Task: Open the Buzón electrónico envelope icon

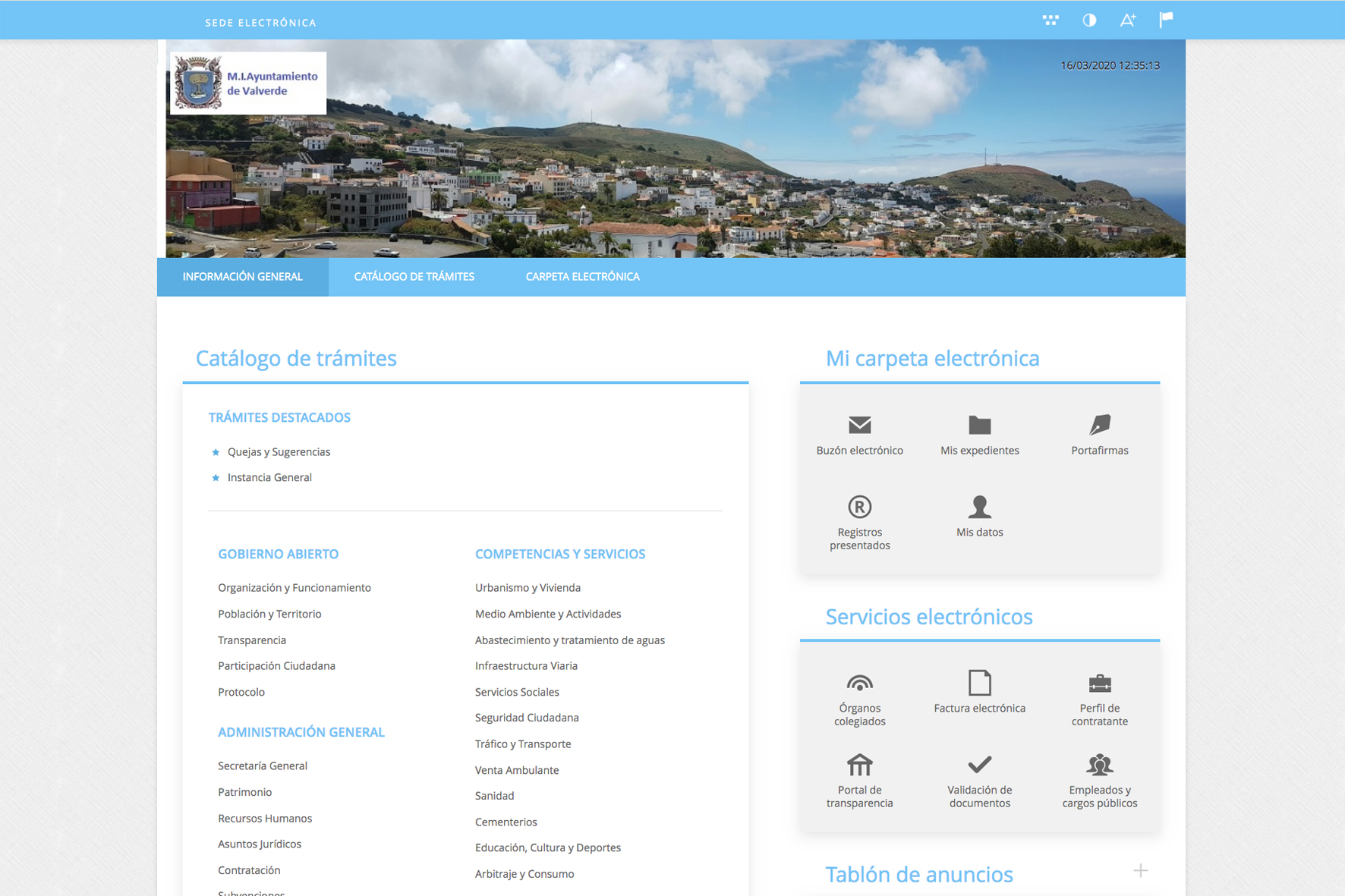Action: [859, 425]
